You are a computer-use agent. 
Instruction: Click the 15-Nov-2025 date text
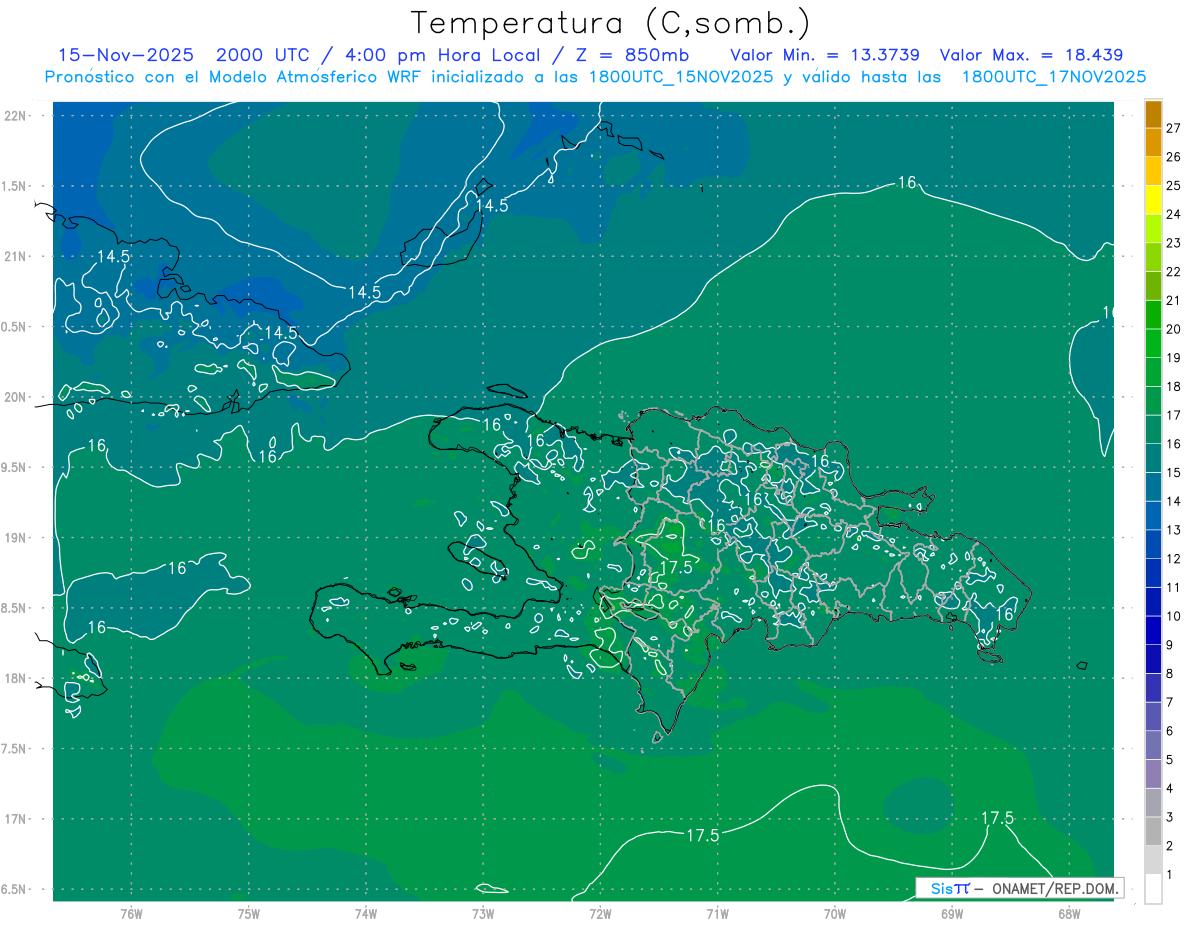pos(125,55)
